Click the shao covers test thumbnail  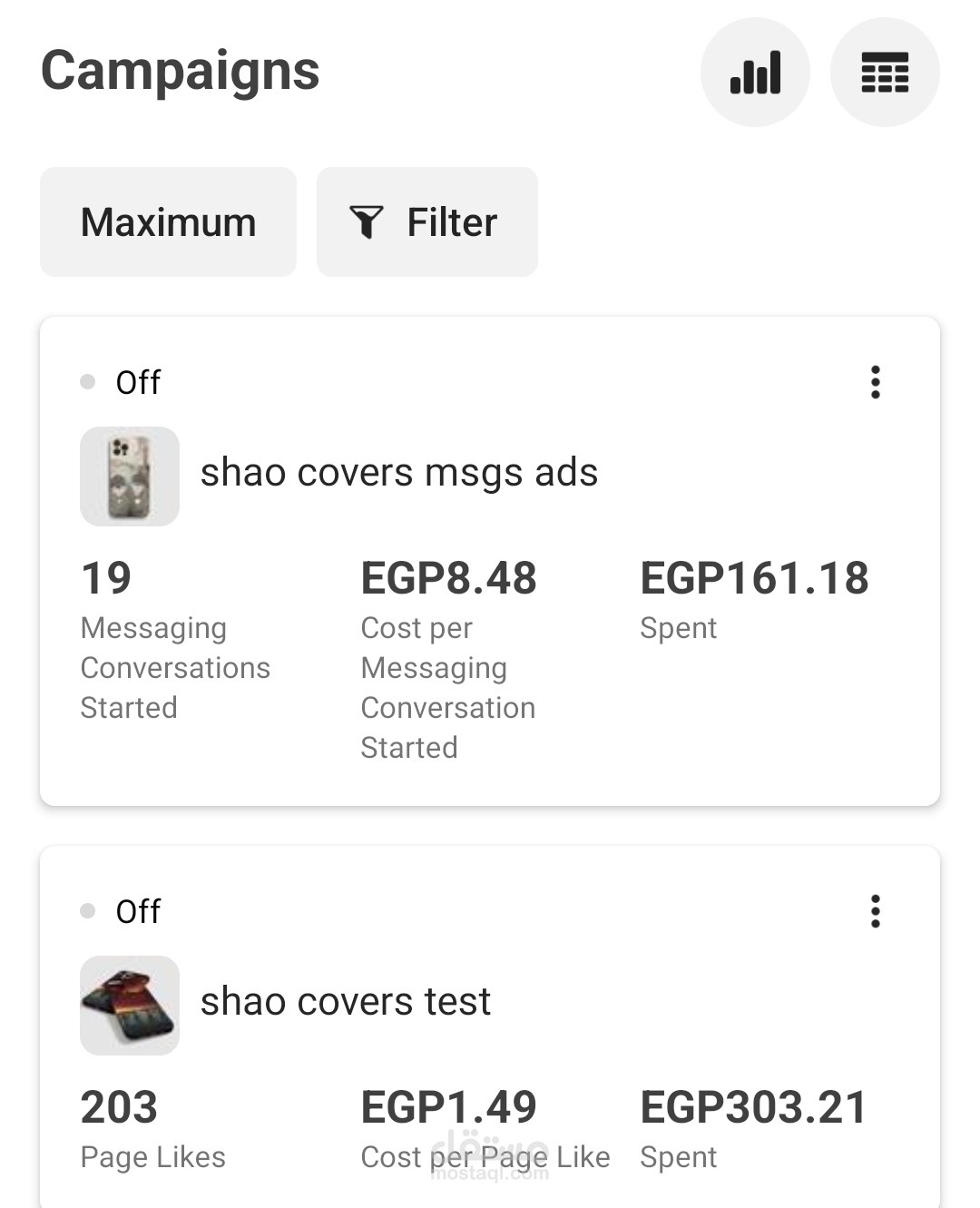tap(130, 1006)
